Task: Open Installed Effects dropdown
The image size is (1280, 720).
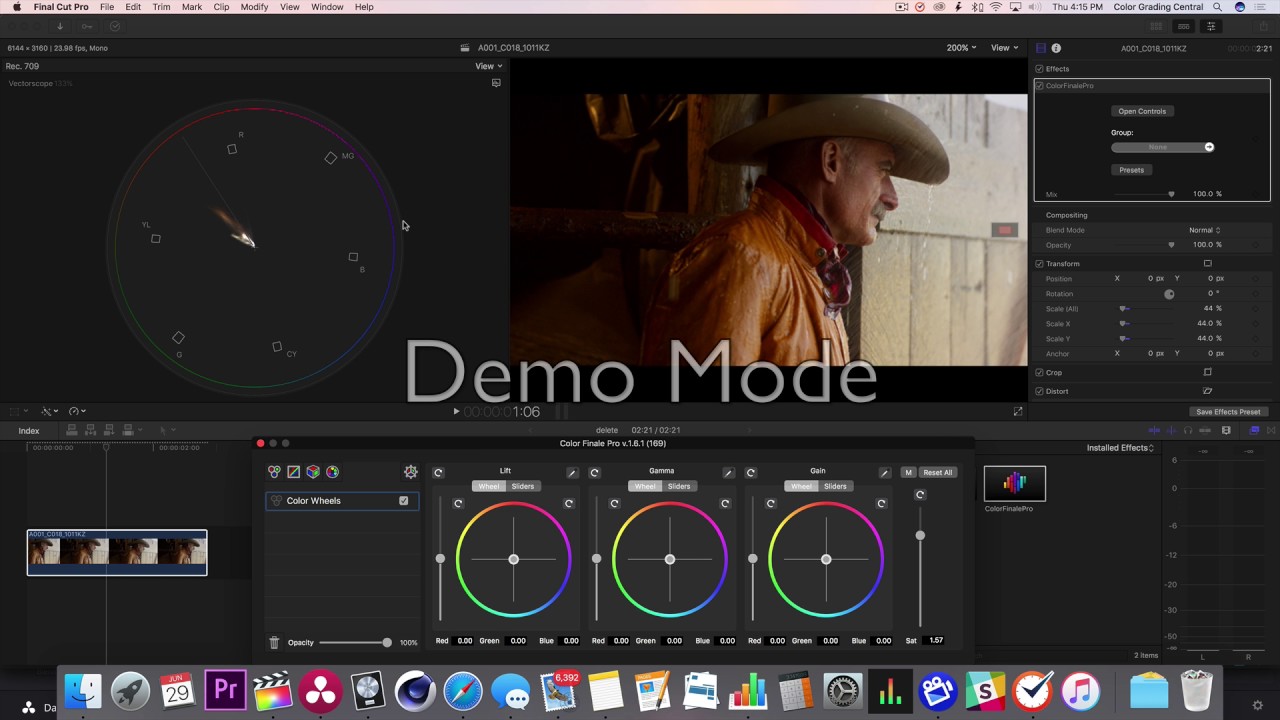Action: 1120,448
